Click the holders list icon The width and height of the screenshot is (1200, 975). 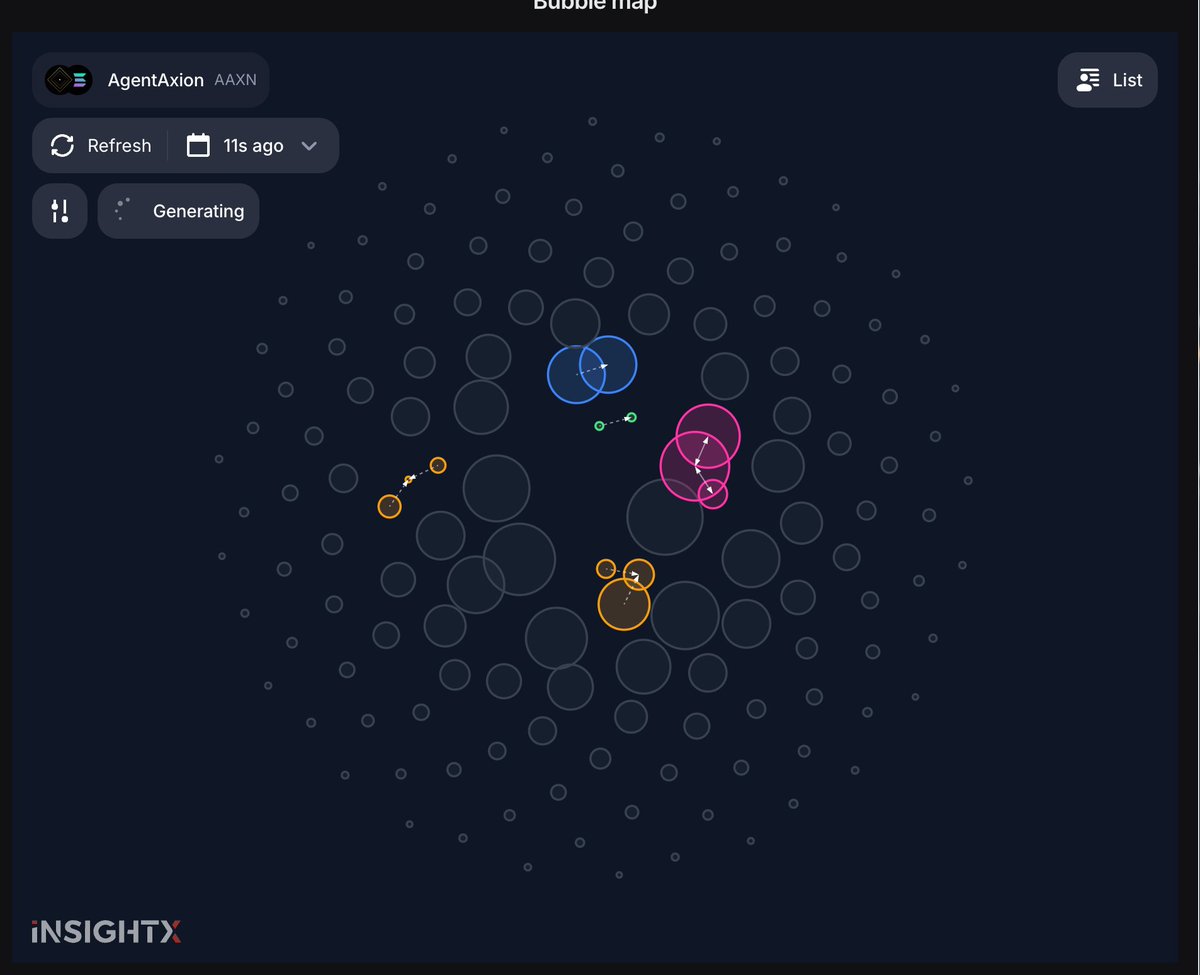pyautogui.click(x=1088, y=80)
